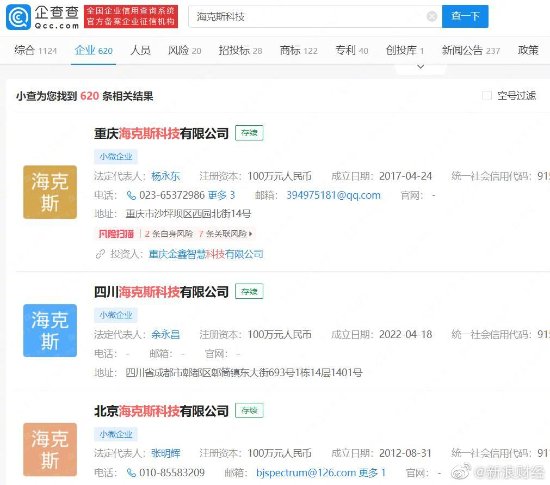
Task: Click the 小微企业 tag under 重庆海克斯科技
Action: [x=115, y=156]
